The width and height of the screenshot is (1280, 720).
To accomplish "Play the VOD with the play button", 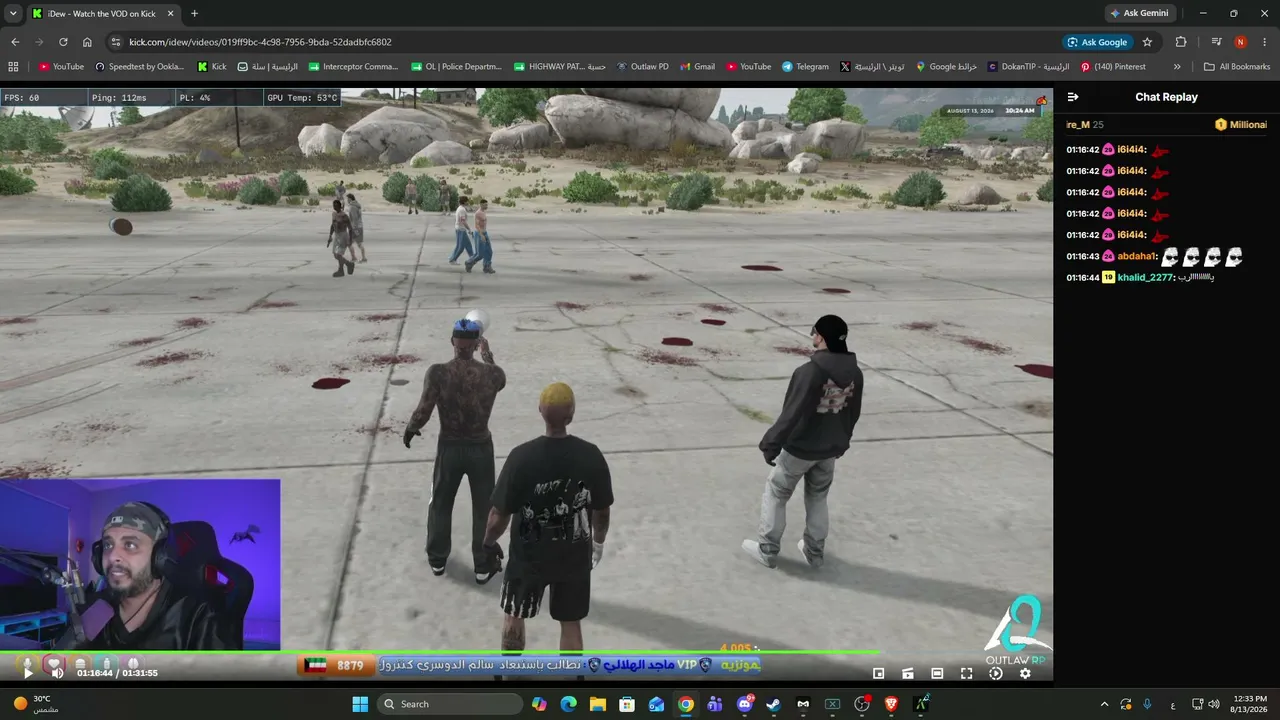I will pos(28,673).
